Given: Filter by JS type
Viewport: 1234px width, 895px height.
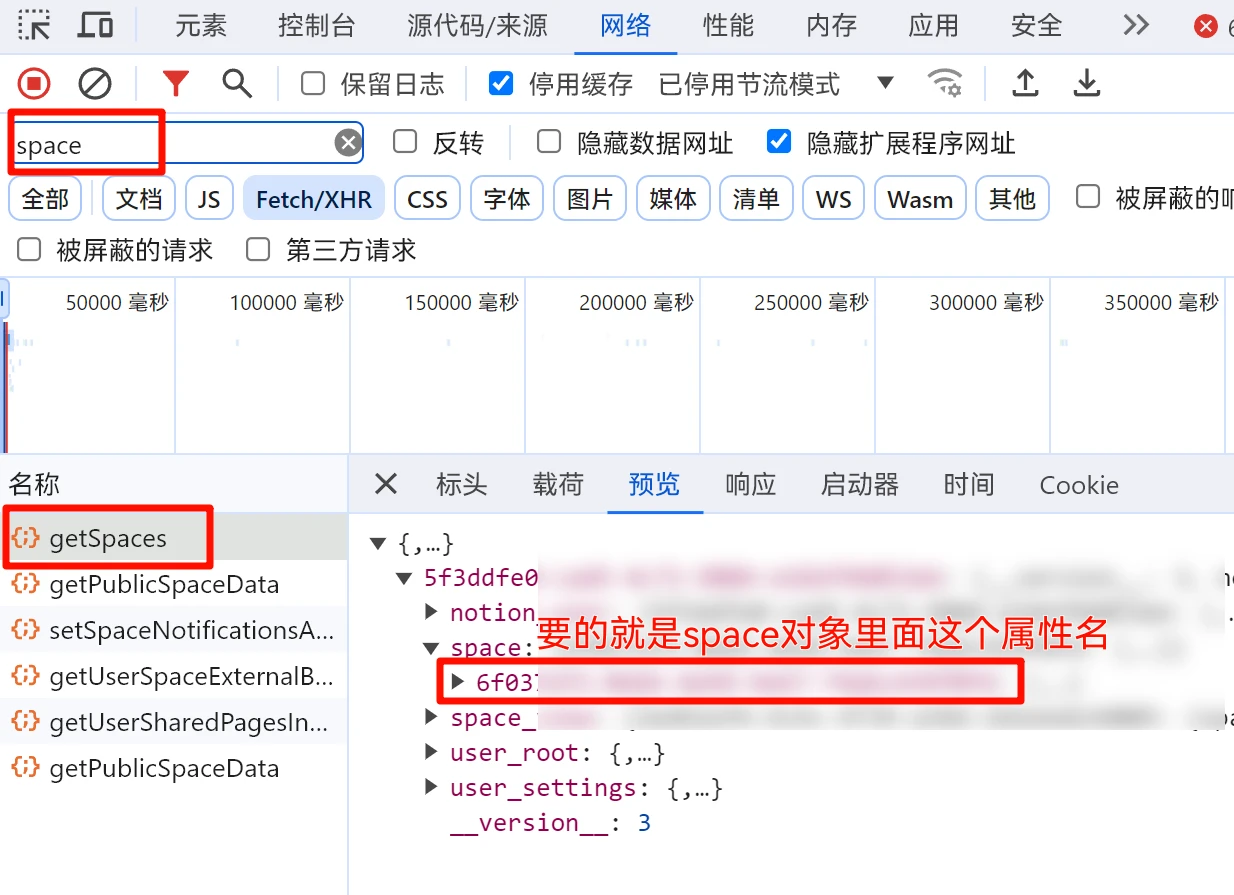Looking at the screenshot, I should point(209,199).
